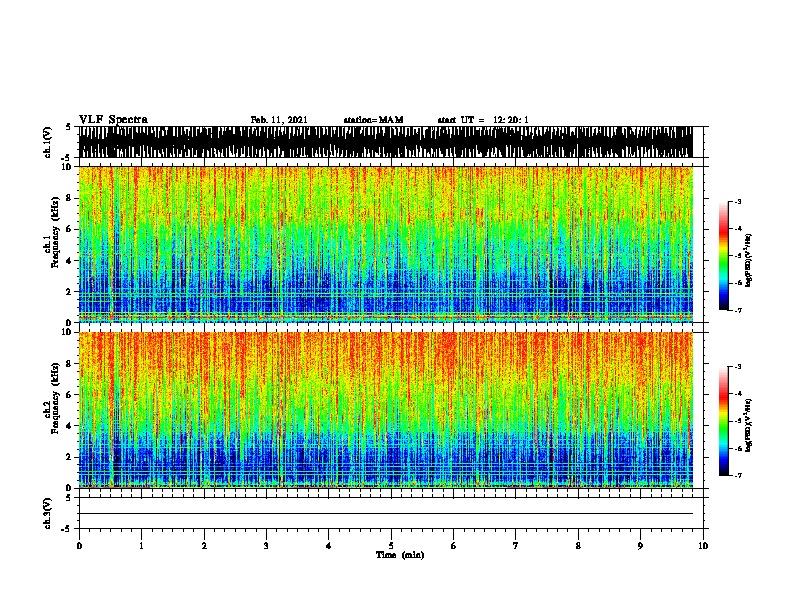Click the "ch.2 Frequency (kHz)" axis label
The height and width of the screenshot is (612, 792).
(x=52, y=398)
